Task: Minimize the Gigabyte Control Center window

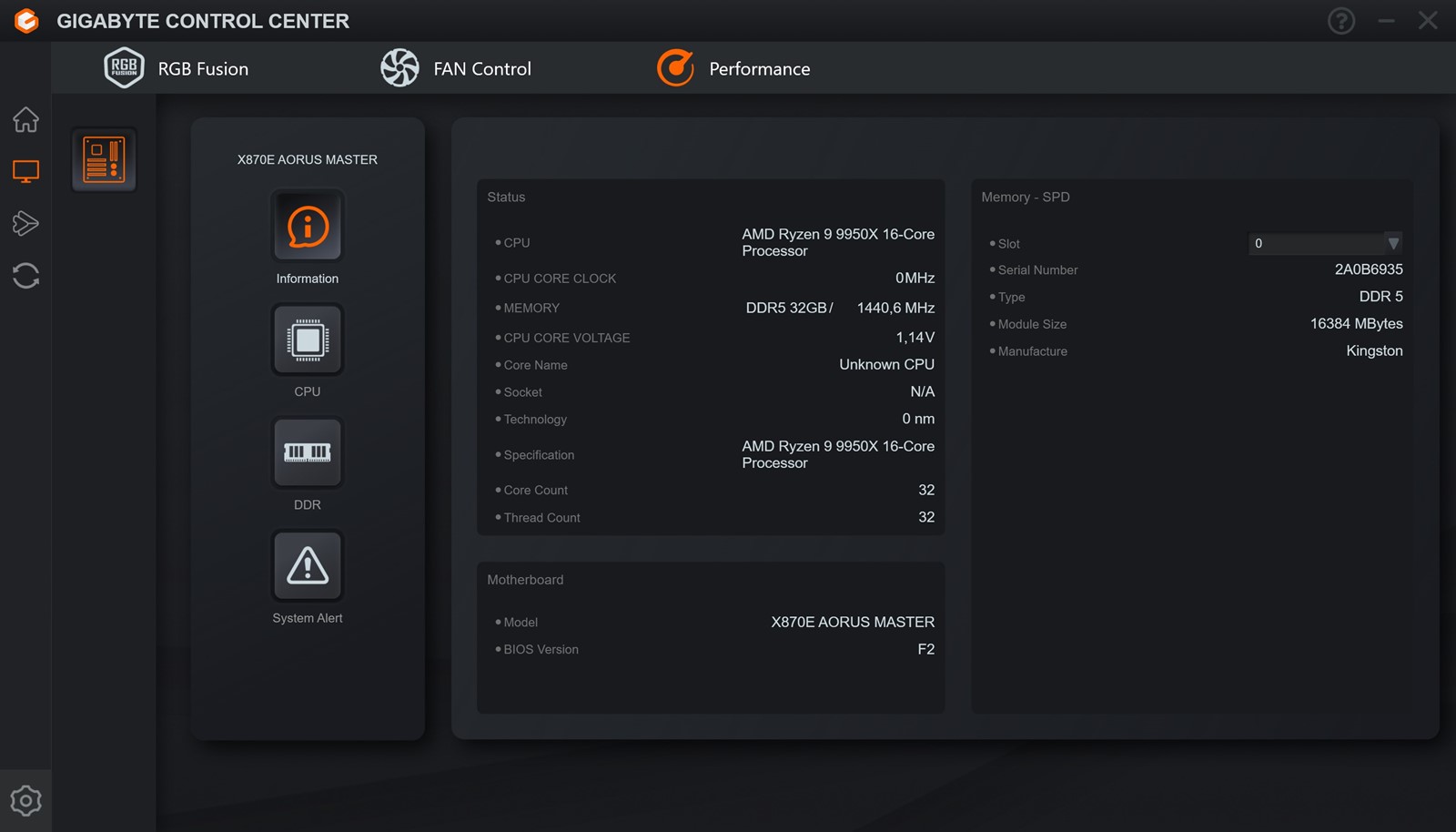Action: point(1386,20)
